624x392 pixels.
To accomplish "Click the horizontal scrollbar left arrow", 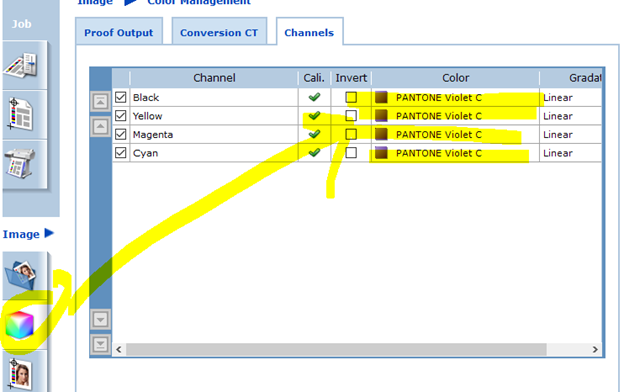I will 119,349.
